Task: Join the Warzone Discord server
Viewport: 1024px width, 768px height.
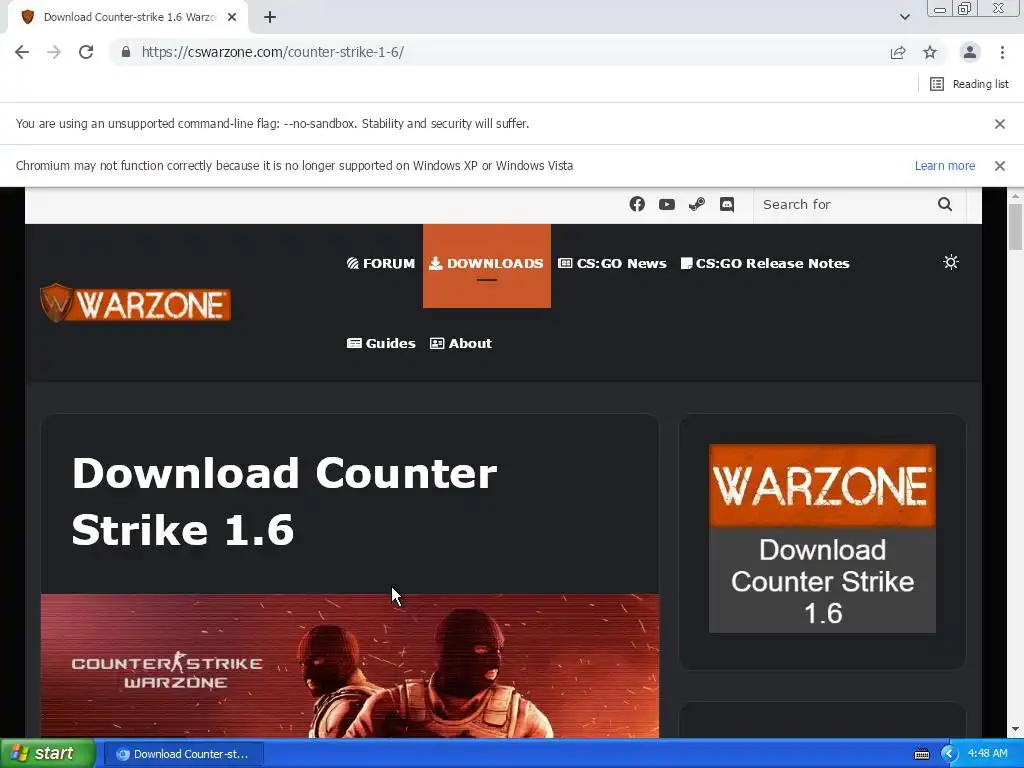Action: 727,204
